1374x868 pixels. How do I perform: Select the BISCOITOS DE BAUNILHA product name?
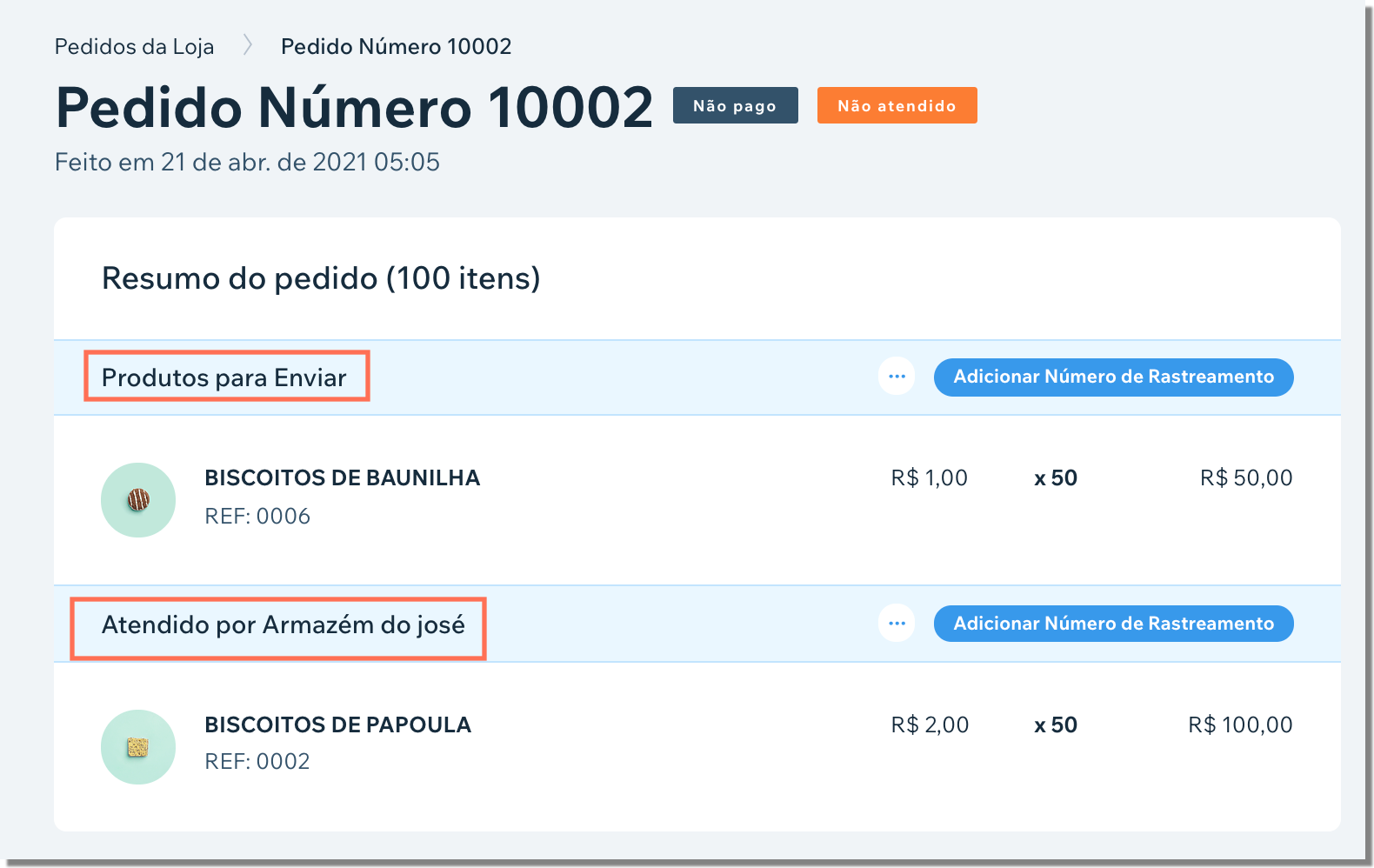pos(342,477)
